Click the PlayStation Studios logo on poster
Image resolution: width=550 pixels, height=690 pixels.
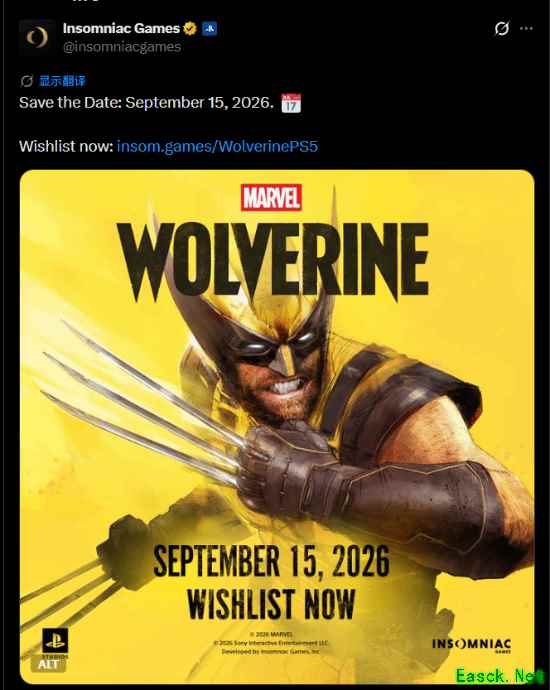tap(55, 643)
